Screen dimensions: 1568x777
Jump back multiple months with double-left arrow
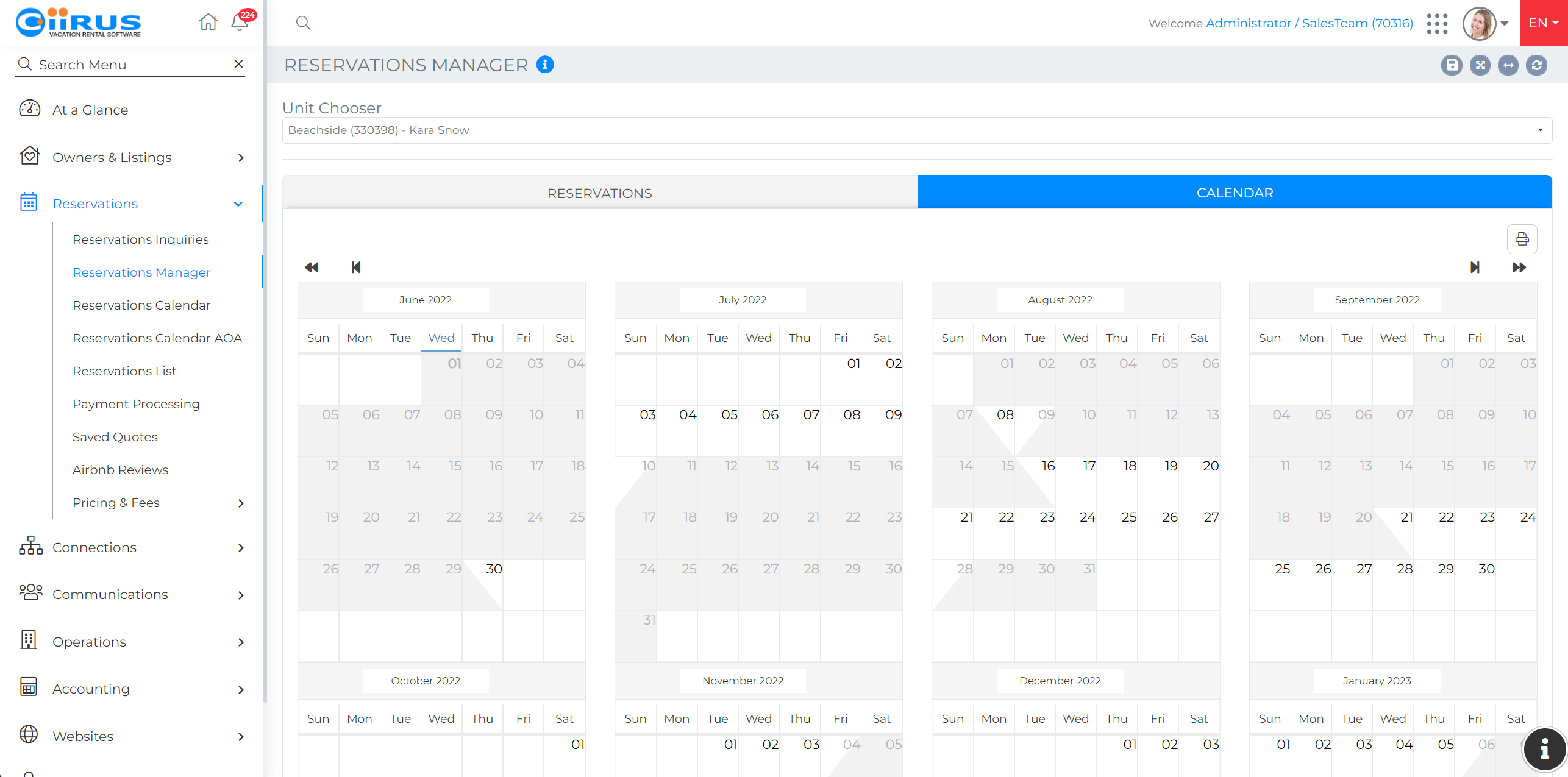coord(312,268)
